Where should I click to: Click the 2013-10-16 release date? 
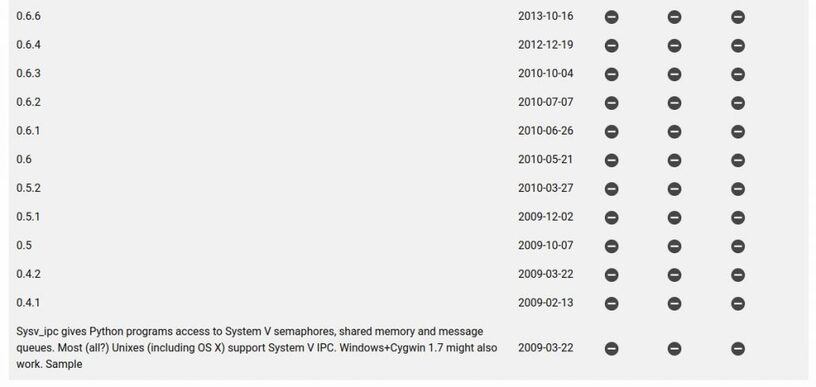[x=545, y=16]
